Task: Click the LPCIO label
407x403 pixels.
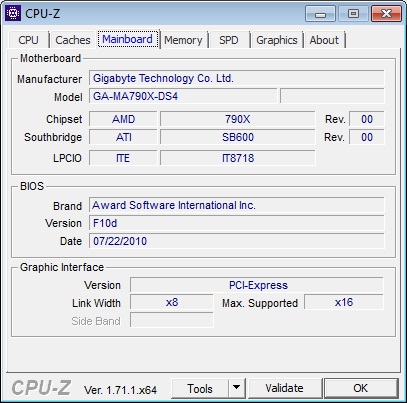Action: pyautogui.click(x=67, y=158)
